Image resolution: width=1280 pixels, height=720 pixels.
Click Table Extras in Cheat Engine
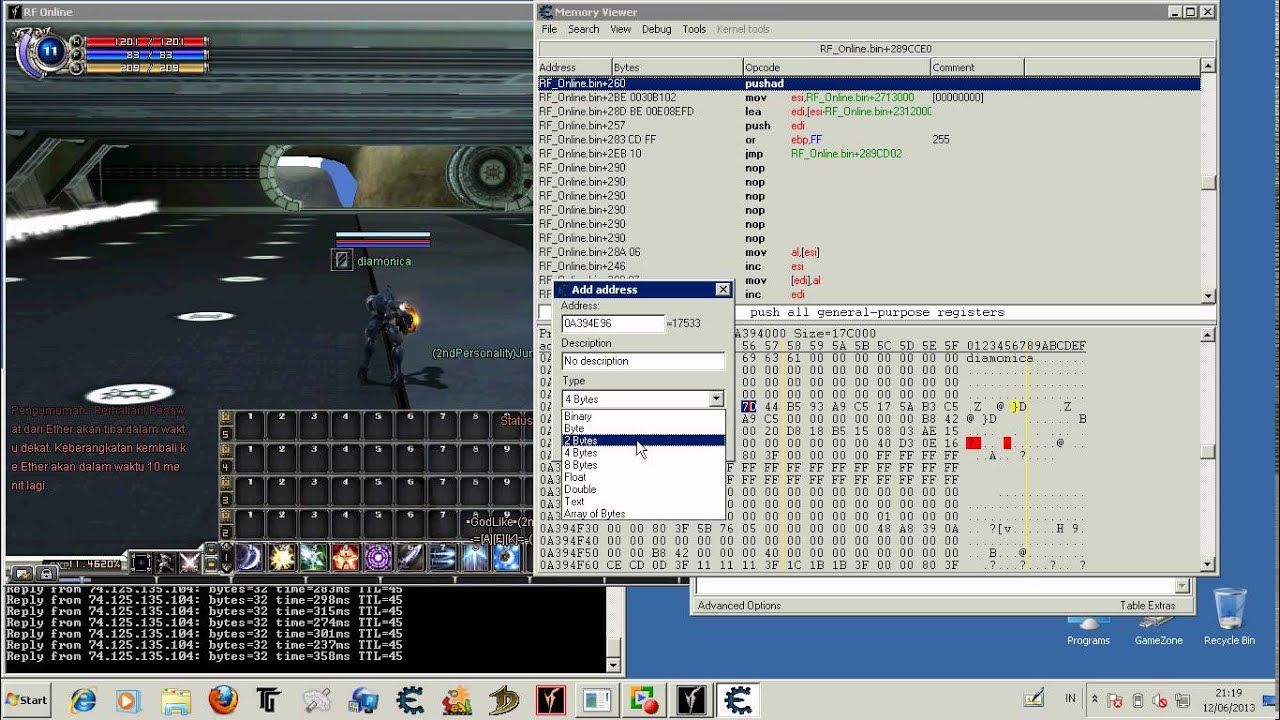(x=1147, y=606)
